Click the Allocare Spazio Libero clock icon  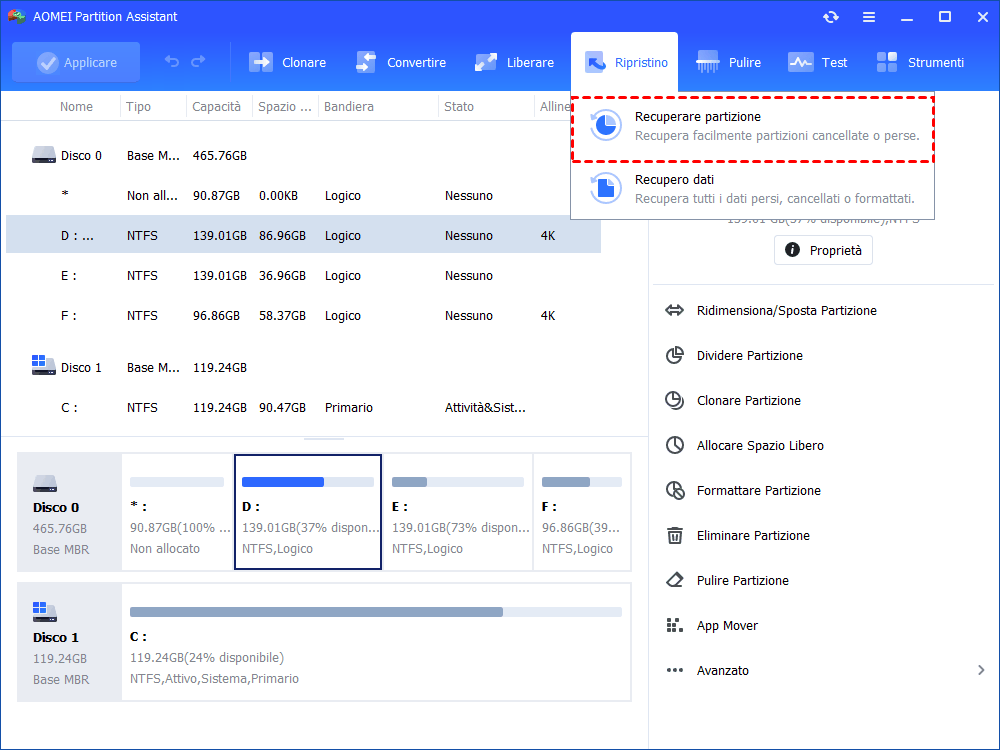coord(675,445)
